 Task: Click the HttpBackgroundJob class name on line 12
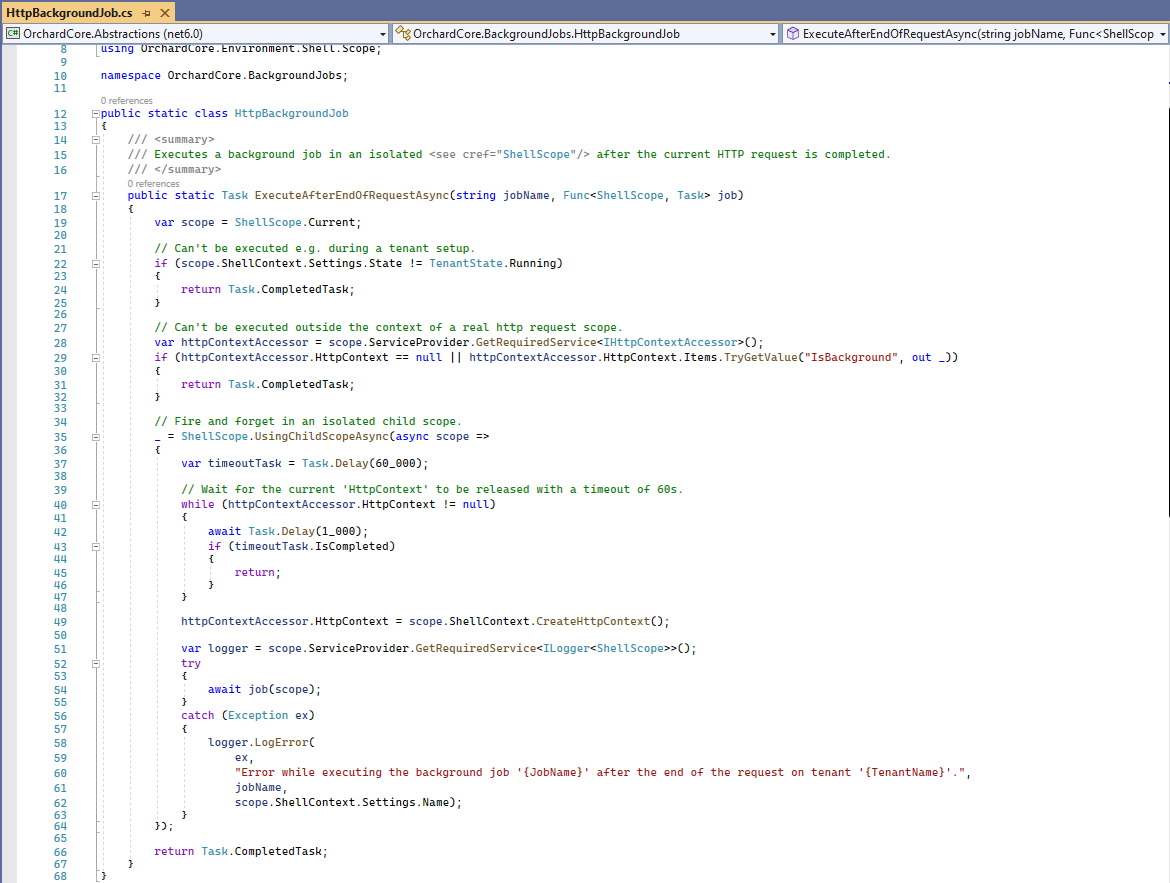tap(292, 113)
